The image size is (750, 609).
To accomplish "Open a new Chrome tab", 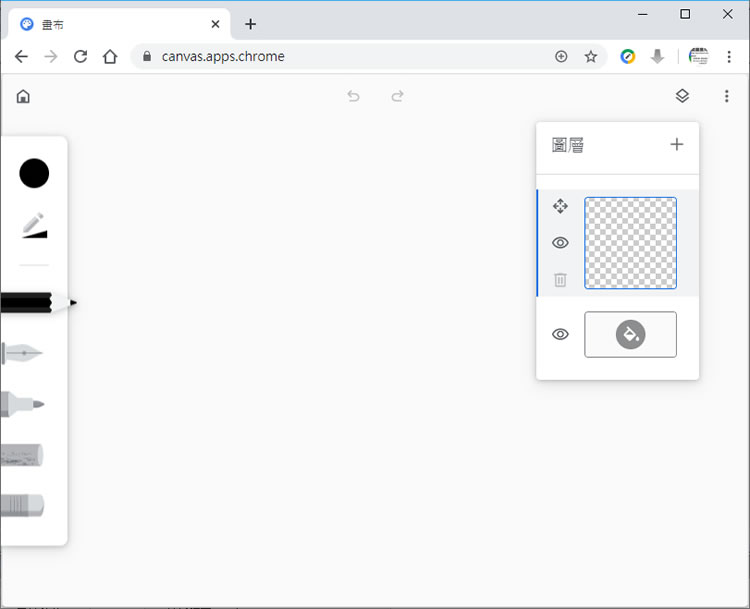I will (x=250, y=24).
